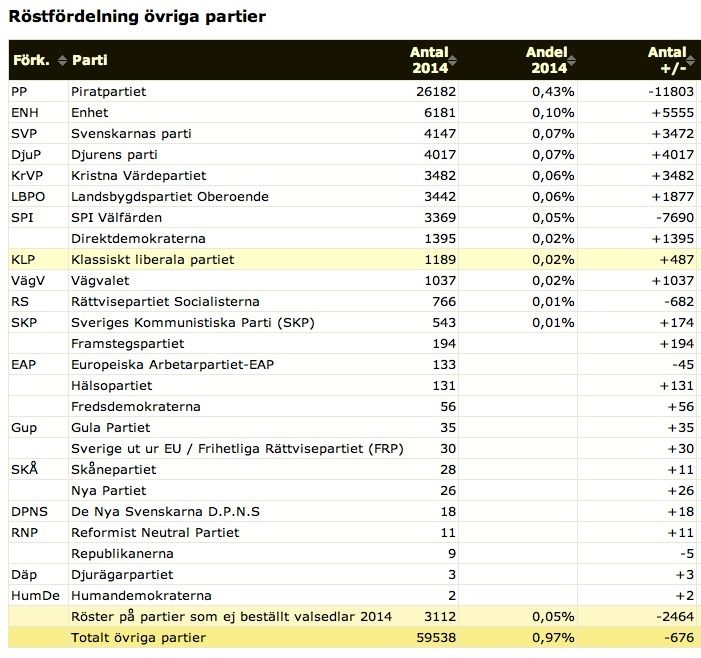Click Svenskarnas parti name
Screen dimensions: 701x658
[131, 133]
